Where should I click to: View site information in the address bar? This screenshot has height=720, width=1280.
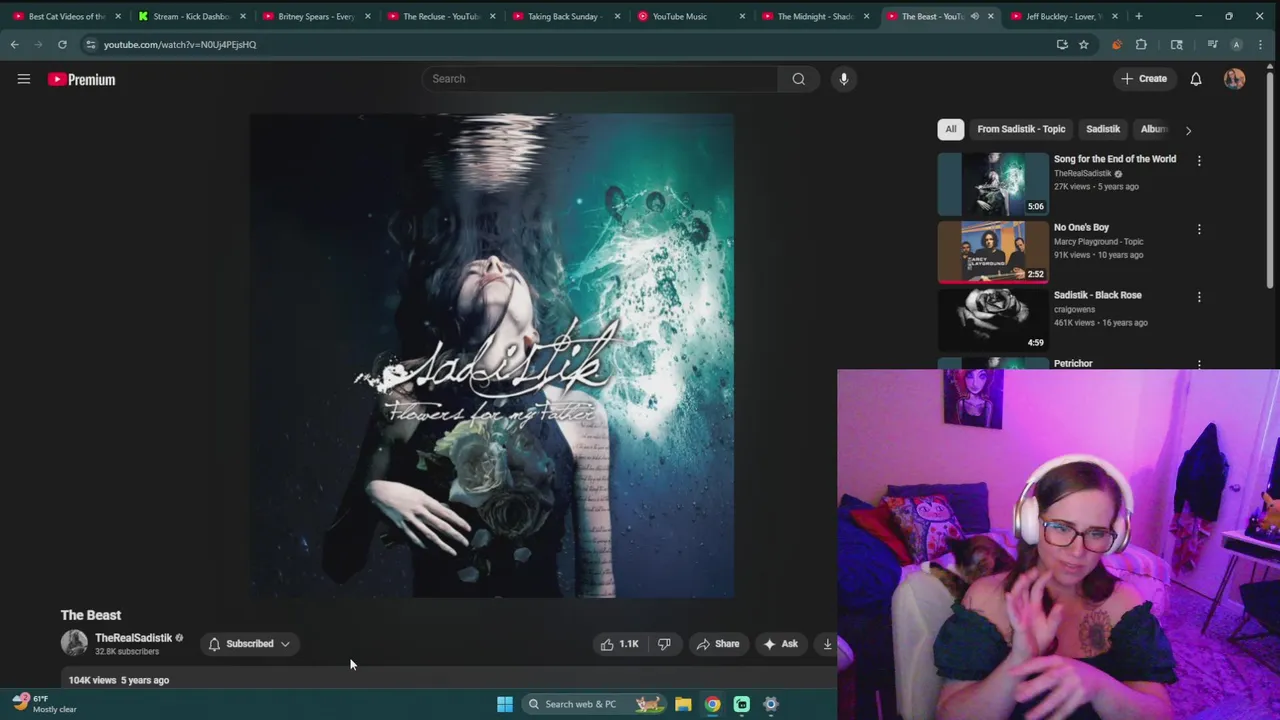click(x=90, y=44)
